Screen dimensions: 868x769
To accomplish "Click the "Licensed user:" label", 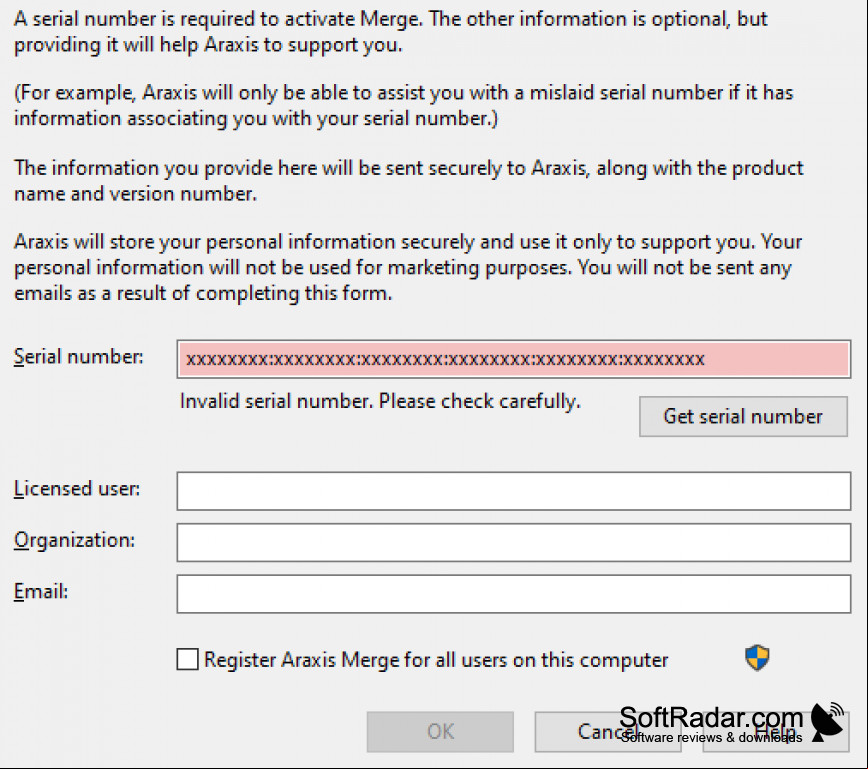I will (77, 489).
